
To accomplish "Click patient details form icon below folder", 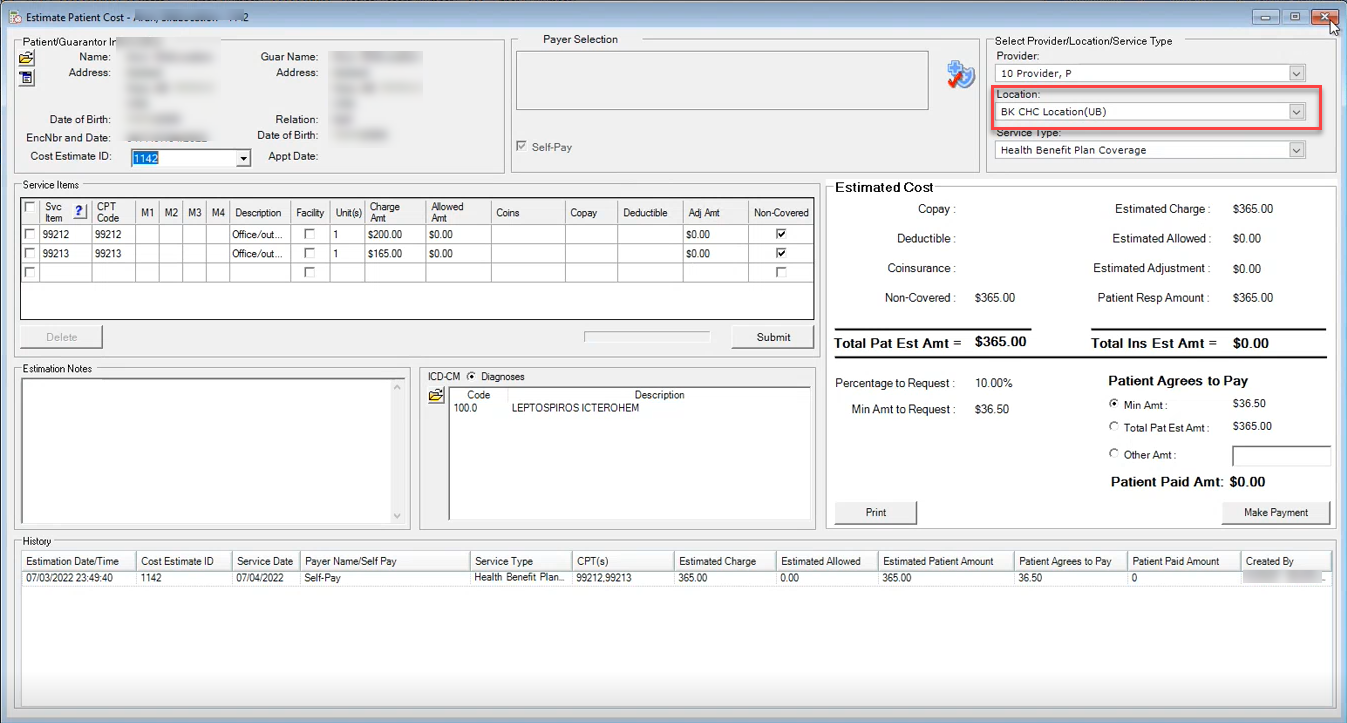I will click(x=27, y=77).
